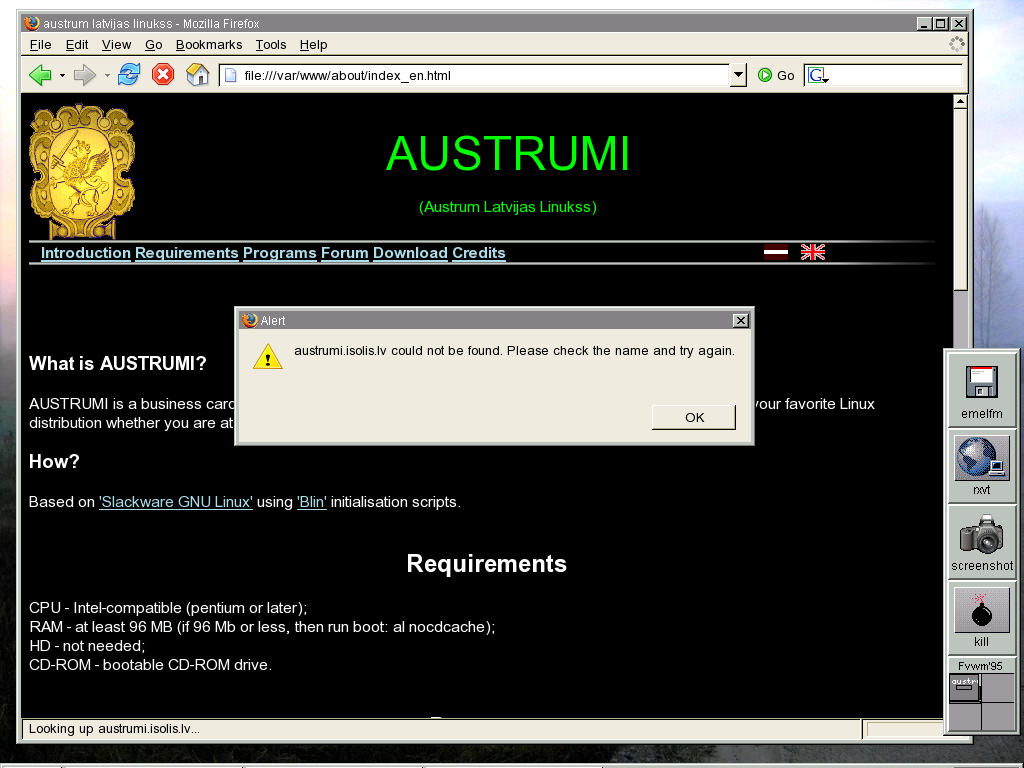1024x768 pixels.
Task: Open the Bookmarks menu
Action: [x=209, y=44]
